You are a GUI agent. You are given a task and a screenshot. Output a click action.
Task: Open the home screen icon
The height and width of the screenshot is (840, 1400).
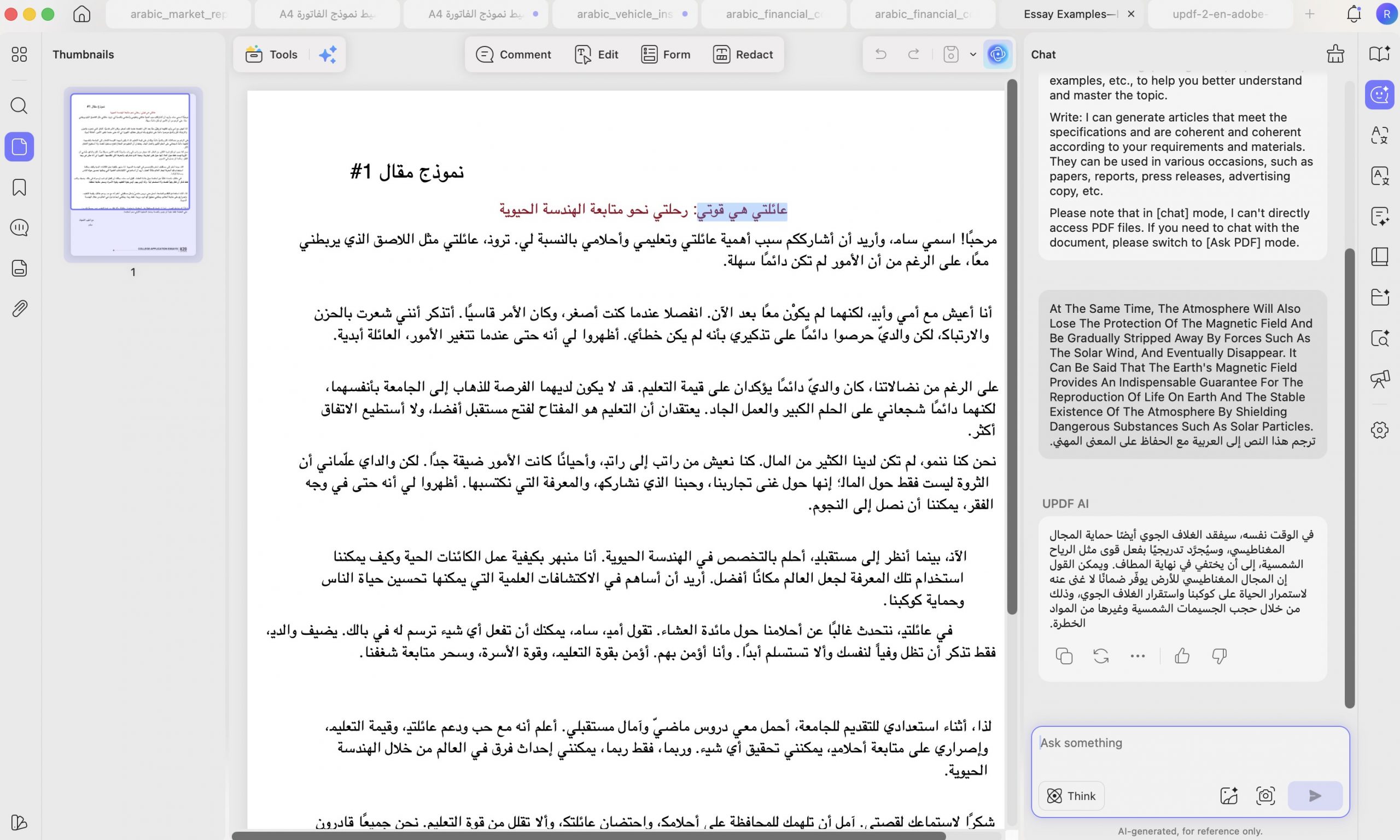(81, 14)
